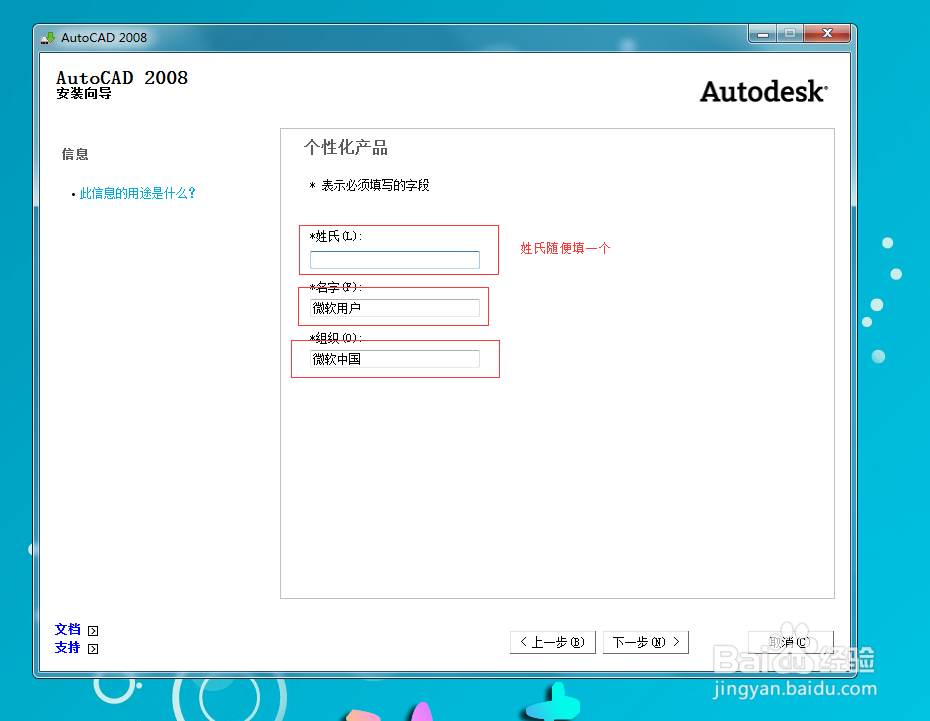The image size is (930, 721).
Task: Open the 支持 link
Action: coord(68,647)
